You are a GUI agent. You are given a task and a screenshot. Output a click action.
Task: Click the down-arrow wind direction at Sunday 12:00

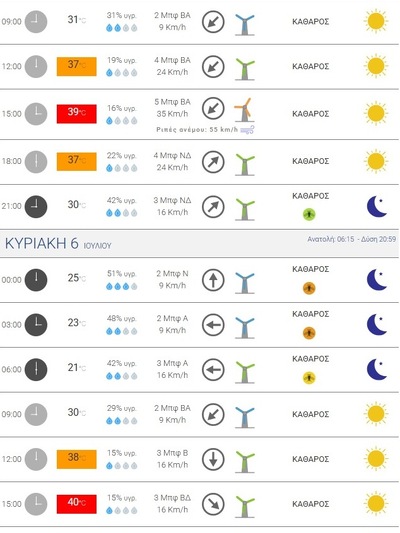213,459
